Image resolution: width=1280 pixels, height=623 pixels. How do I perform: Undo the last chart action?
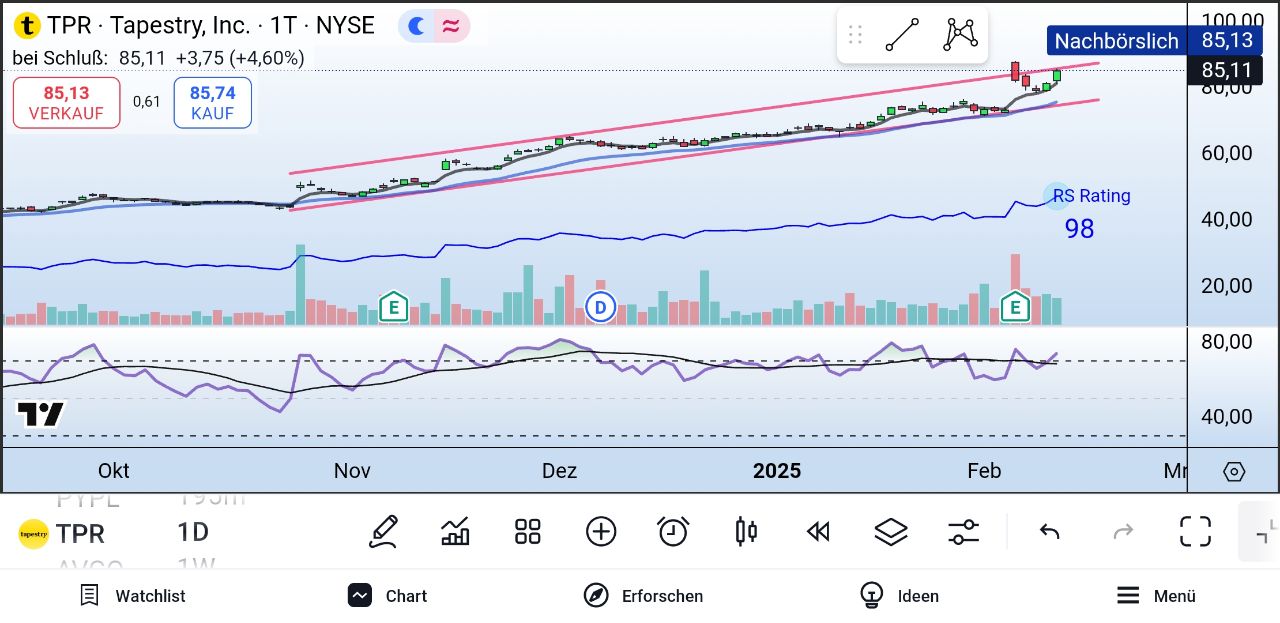pos(1049,531)
